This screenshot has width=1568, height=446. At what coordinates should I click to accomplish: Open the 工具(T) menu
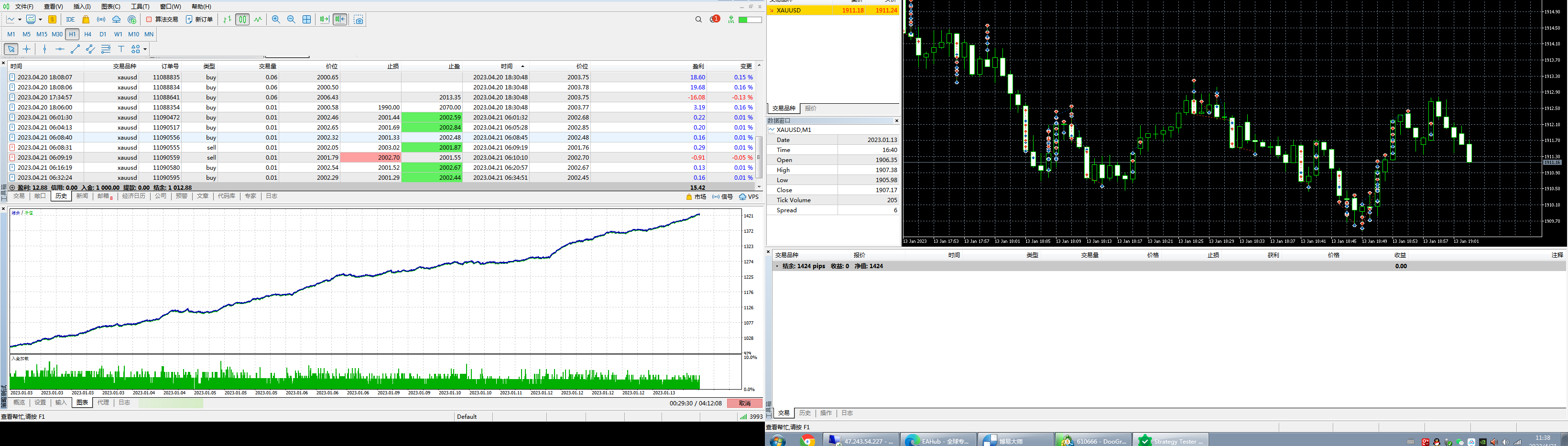(140, 7)
